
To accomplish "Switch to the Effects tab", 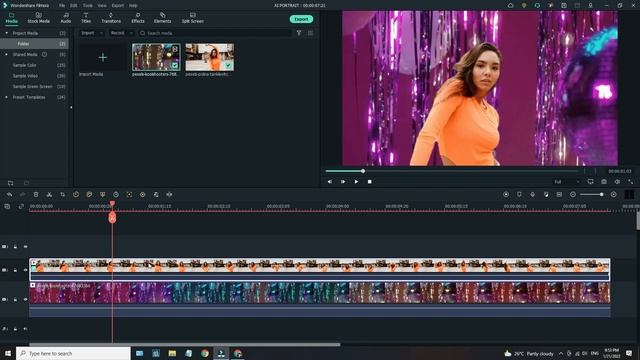I will 138,18.
